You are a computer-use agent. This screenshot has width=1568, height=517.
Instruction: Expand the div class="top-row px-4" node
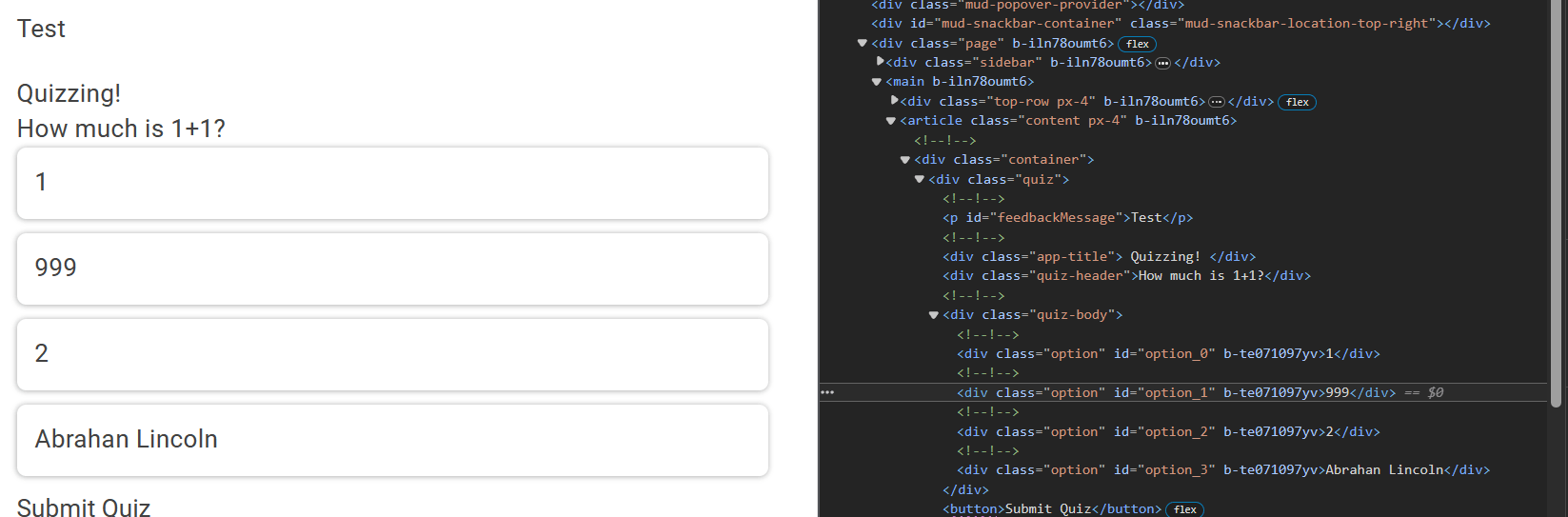coord(895,101)
